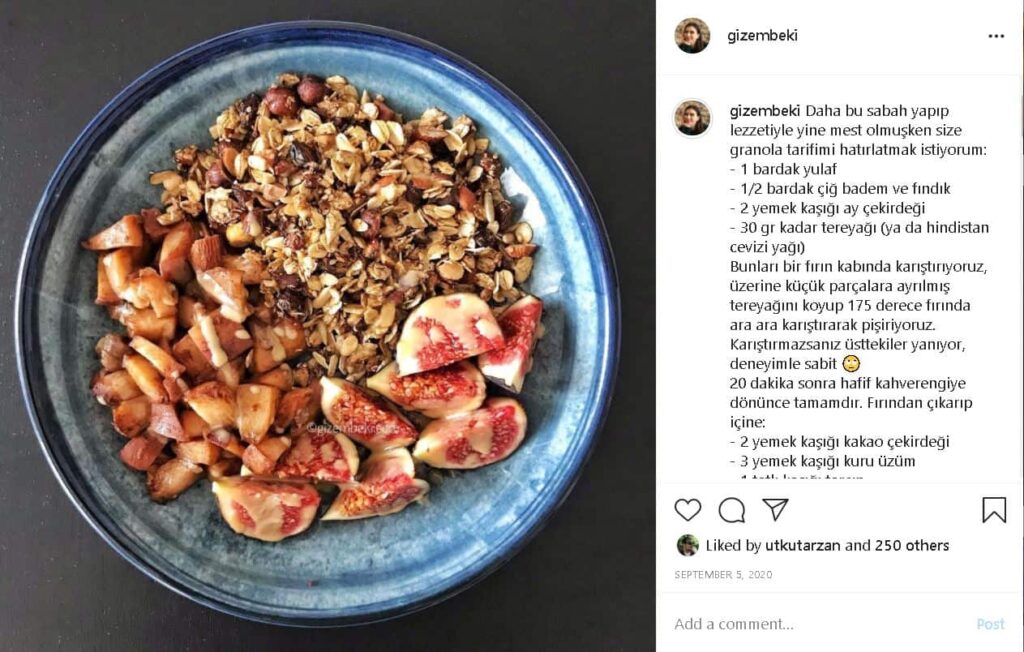Open small avatar next to Liked by
The width and height of the screenshot is (1024, 652).
click(x=687, y=545)
